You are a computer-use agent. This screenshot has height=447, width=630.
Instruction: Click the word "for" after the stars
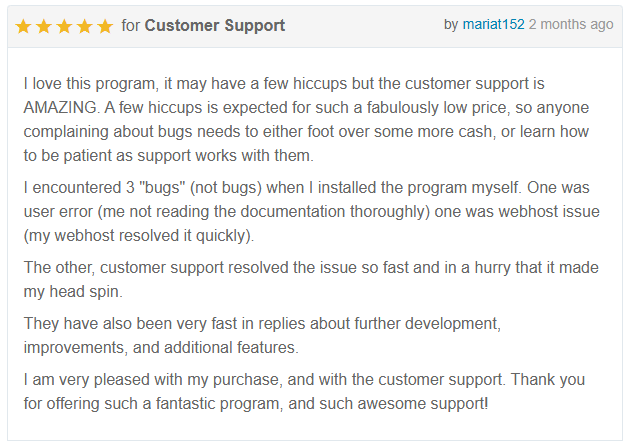[130, 26]
